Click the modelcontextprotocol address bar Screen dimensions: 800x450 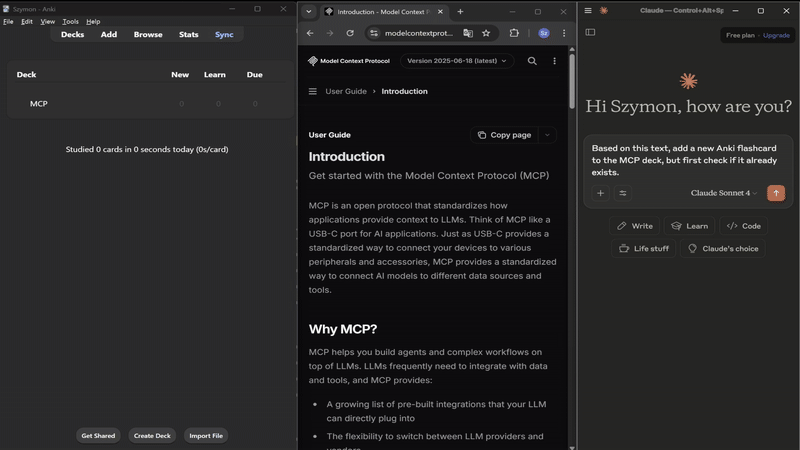(419, 33)
